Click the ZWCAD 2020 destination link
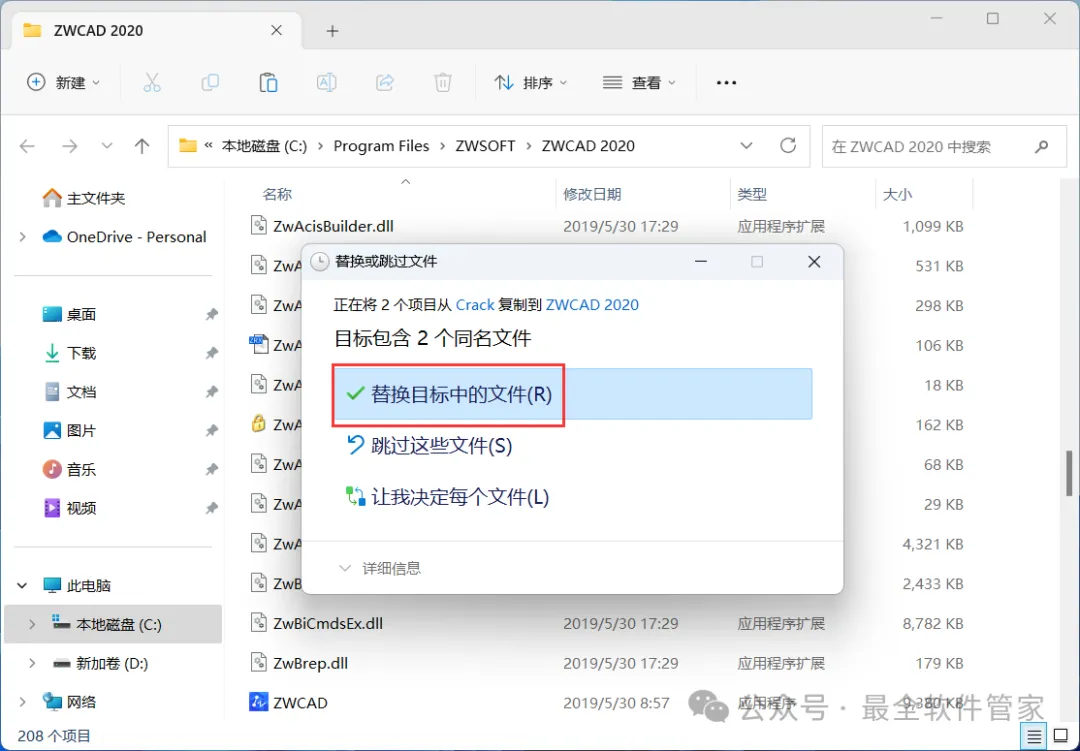 pyautogui.click(x=592, y=305)
